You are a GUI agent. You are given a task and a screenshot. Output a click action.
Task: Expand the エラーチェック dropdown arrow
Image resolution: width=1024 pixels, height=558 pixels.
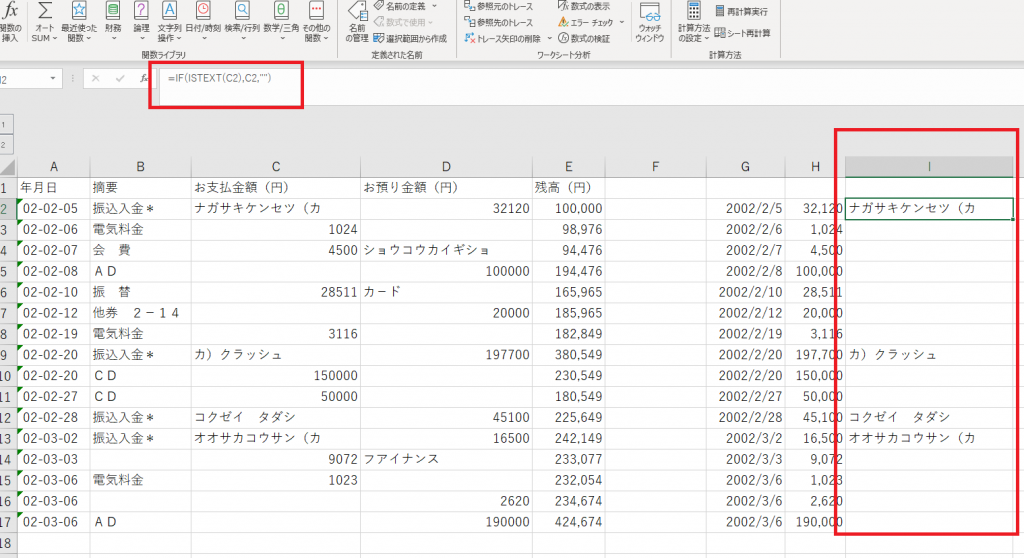click(622, 22)
